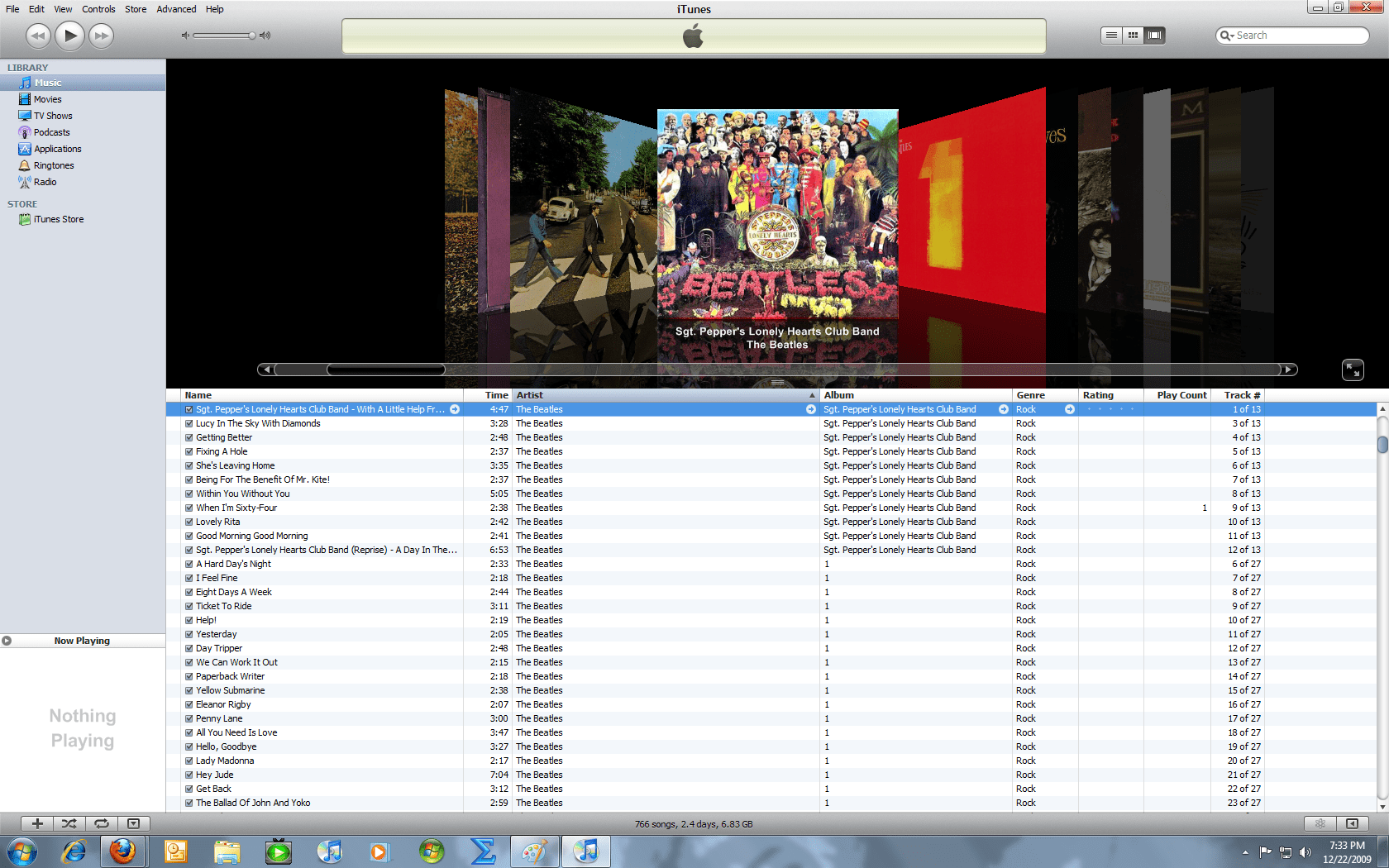The height and width of the screenshot is (868, 1389).
Task: Click the Play button
Action: pos(70,36)
